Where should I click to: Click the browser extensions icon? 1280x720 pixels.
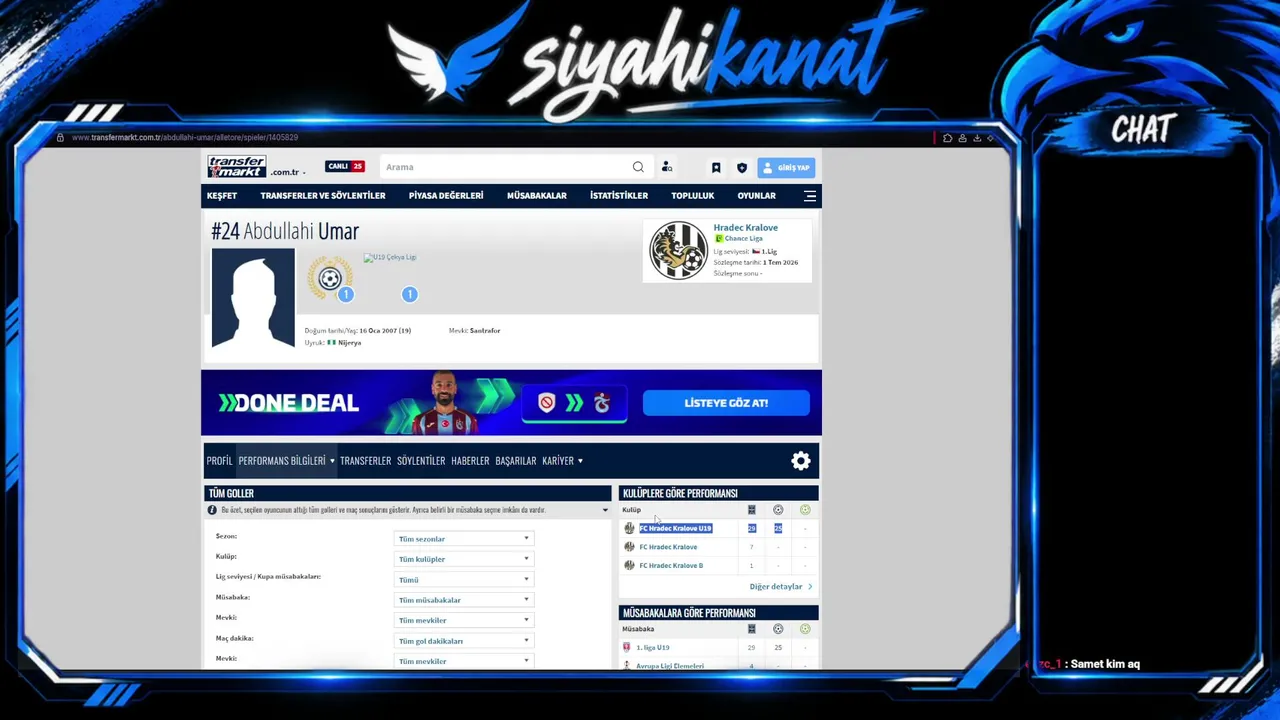(948, 138)
